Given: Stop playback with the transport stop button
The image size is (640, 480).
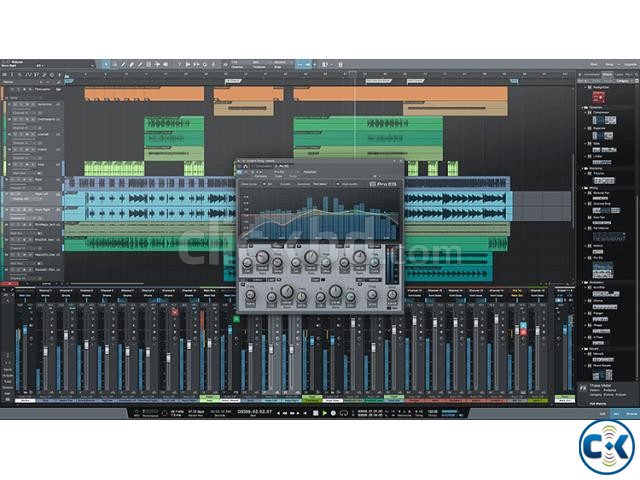Looking at the screenshot, I should pyautogui.click(x=316, y=413).
